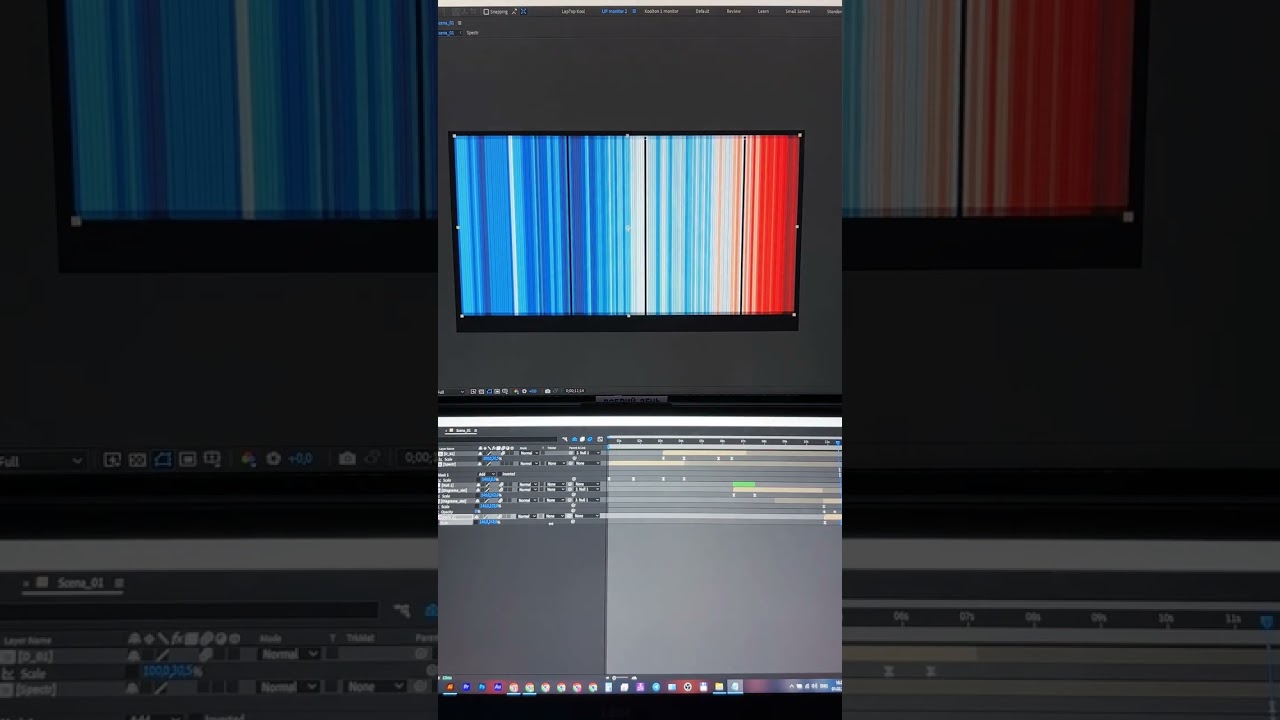Screen dimensions: 1280x720
Task: Click the Scale value under the [D_01] layer
Action: coord(490,458)
